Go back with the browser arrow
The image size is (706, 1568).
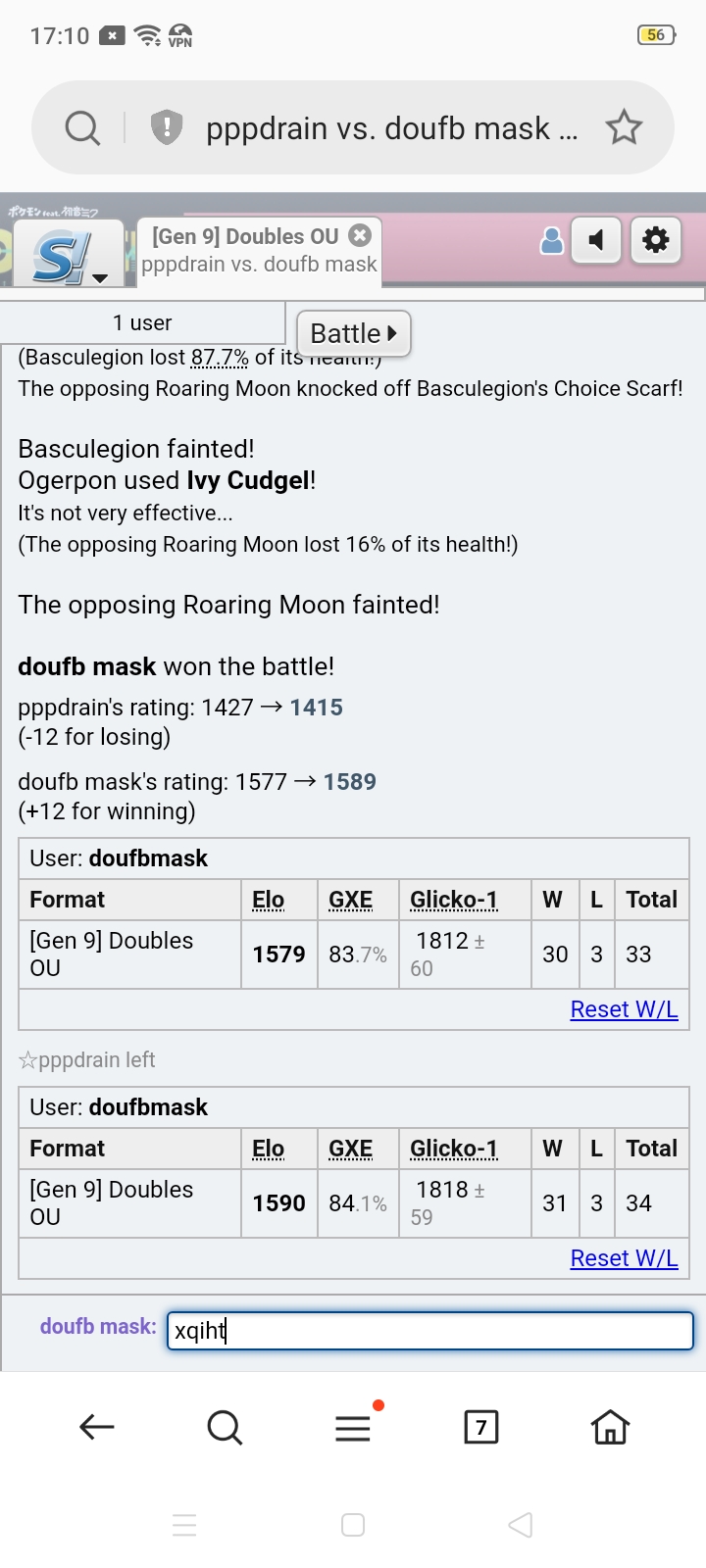click(96, 1427)
